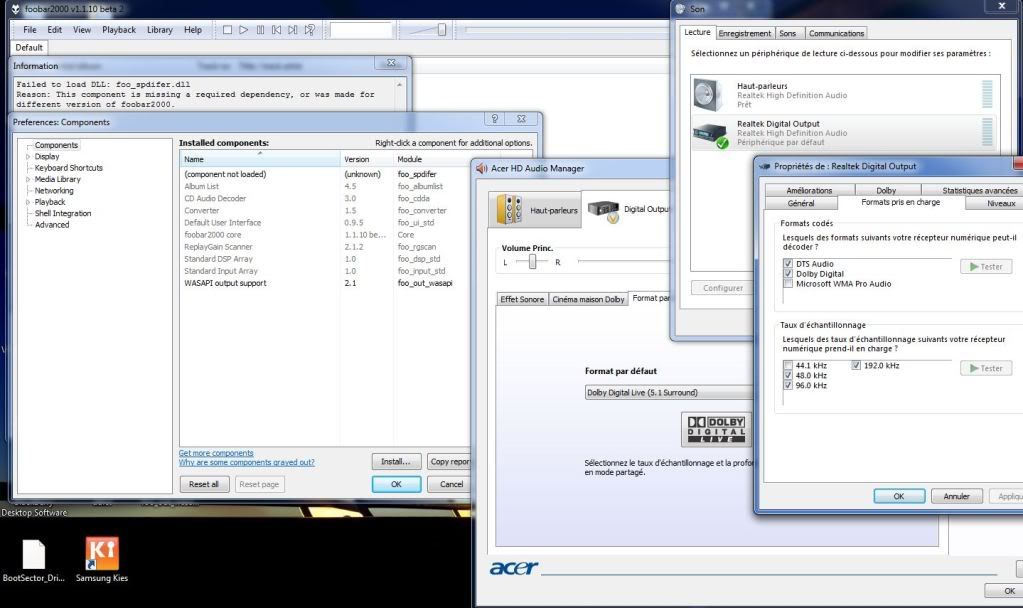
Task: Switch to the Enregistrement tab in Son window
Action: [x=744, y=33]
